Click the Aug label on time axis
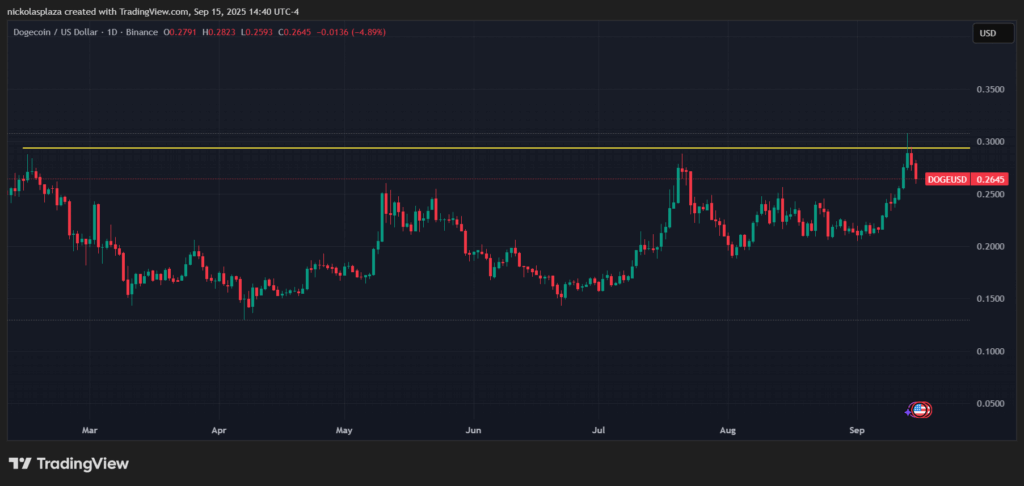1024x486 pixels. click(x=728, y=430)
